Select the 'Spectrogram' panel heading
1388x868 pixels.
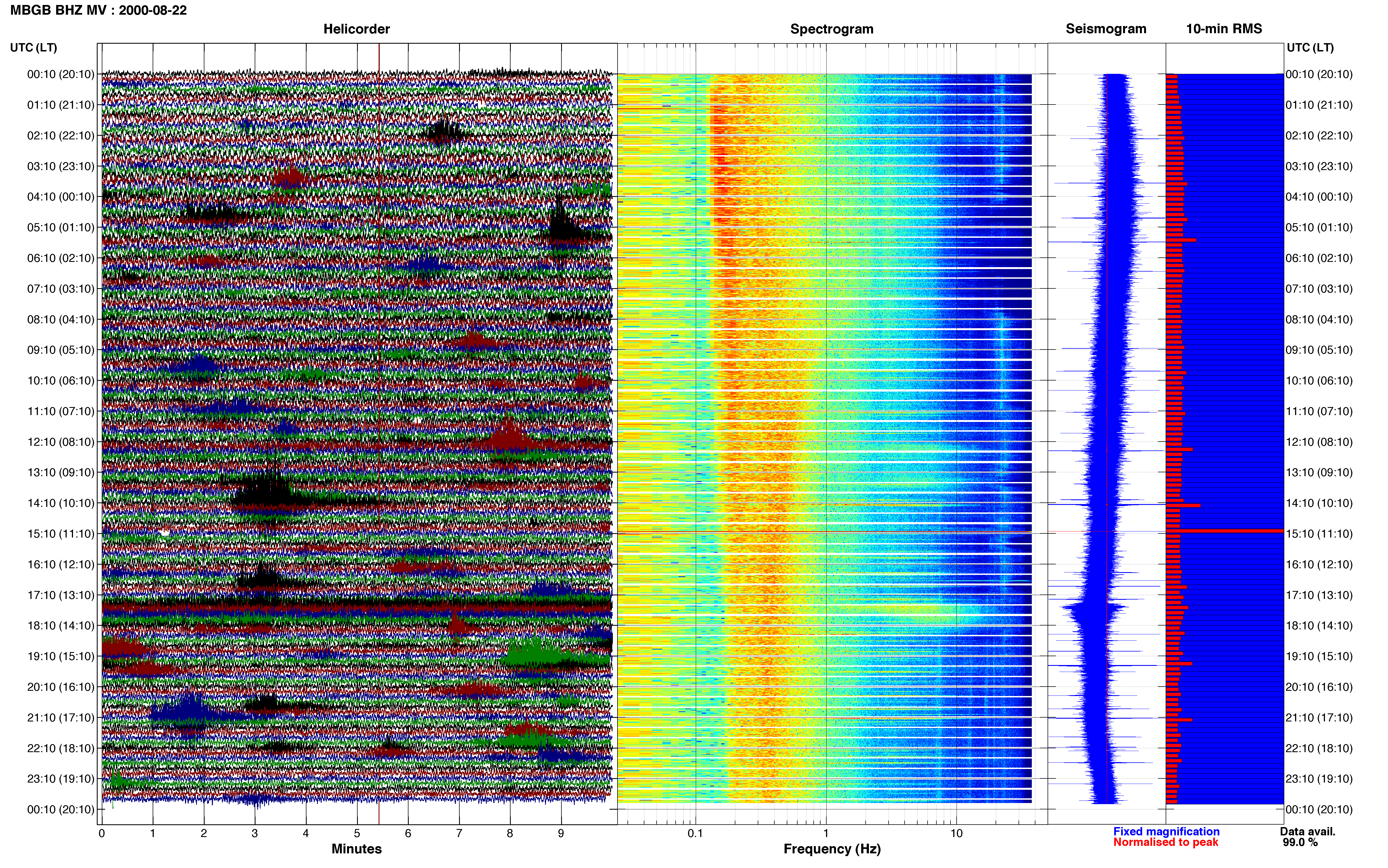pos(832,29)
